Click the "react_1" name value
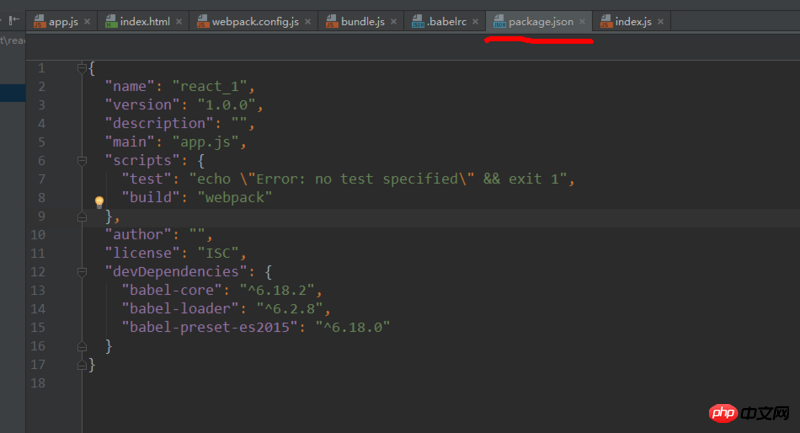The image size is (800, 433). pyautogui.click(x=214, y=86)
